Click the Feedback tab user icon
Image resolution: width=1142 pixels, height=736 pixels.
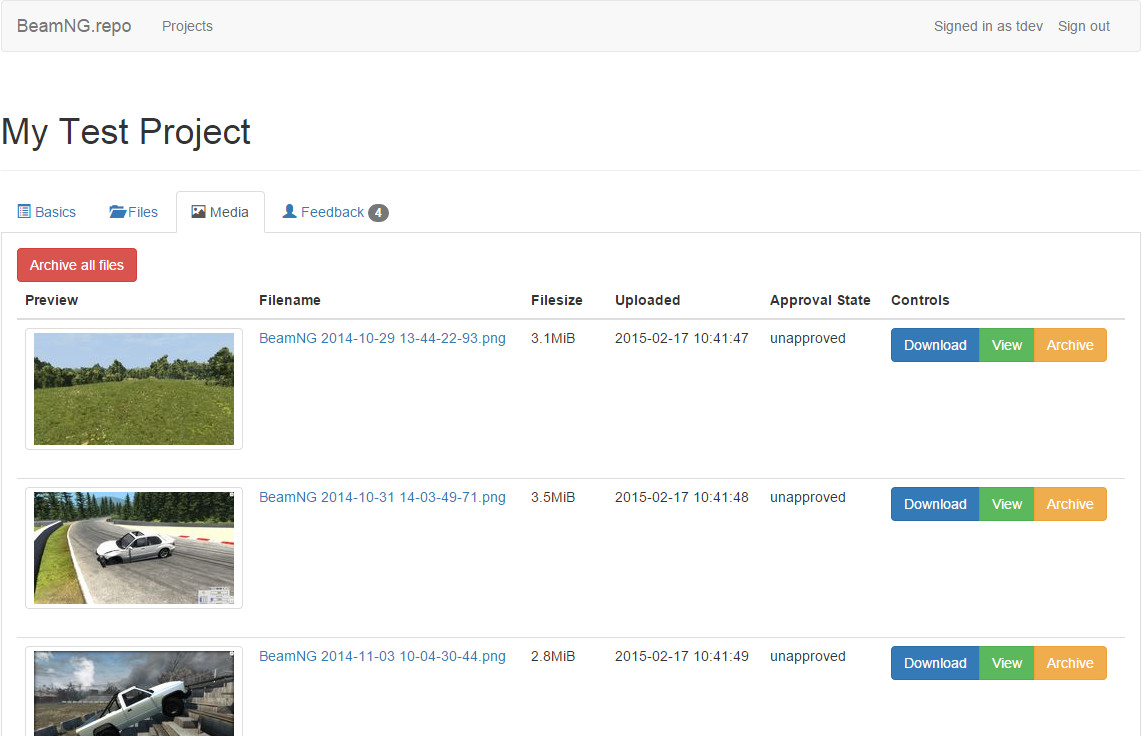coord(289,211)
